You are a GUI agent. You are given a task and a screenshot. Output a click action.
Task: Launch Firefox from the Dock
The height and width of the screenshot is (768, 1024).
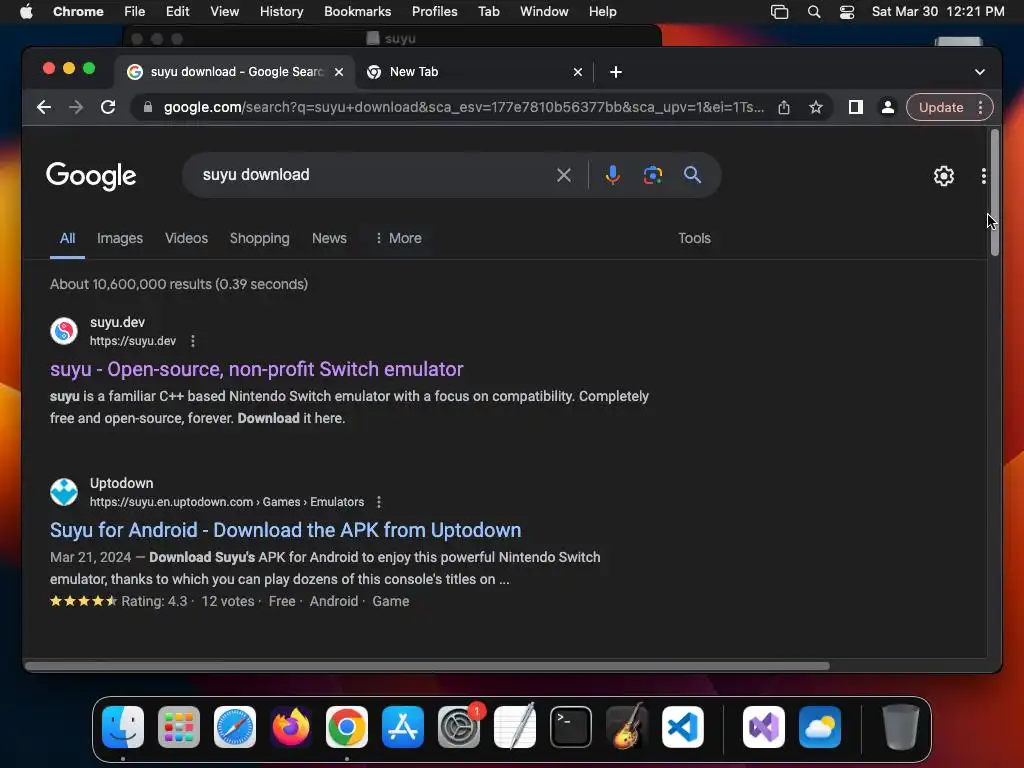click(x=291, y=727)
